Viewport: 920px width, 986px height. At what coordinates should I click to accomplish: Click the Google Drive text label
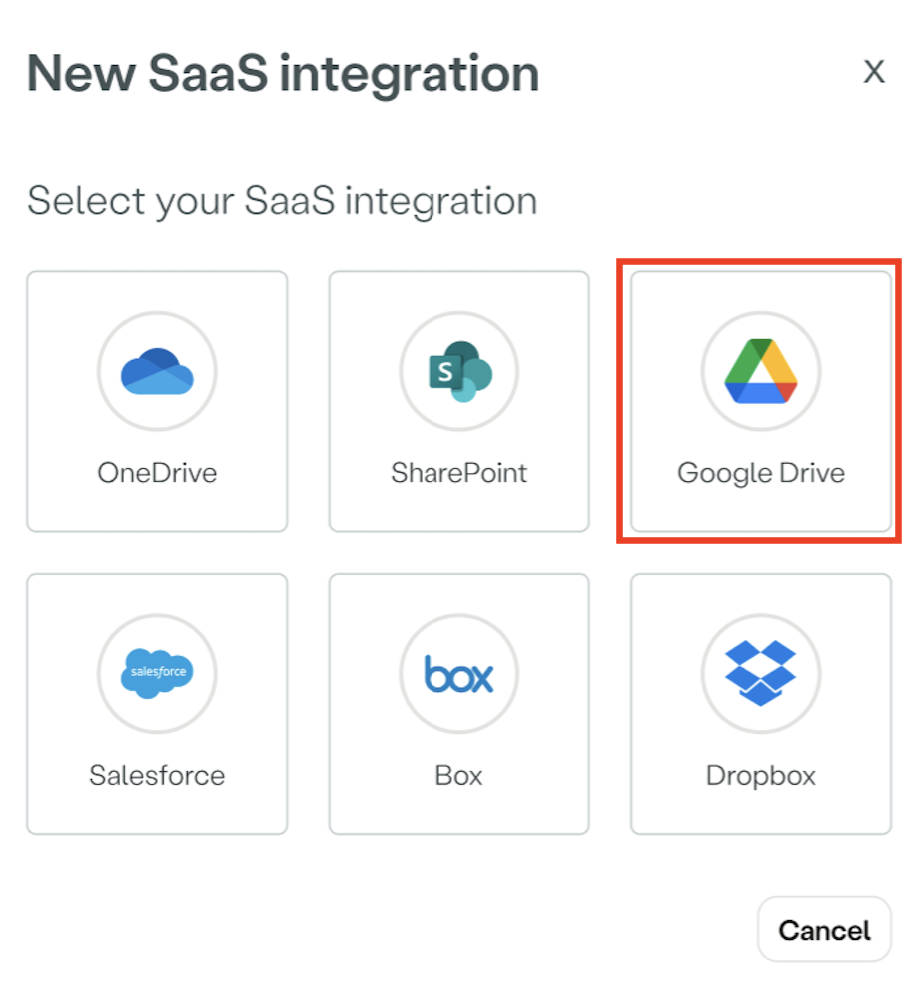[761, 474]
